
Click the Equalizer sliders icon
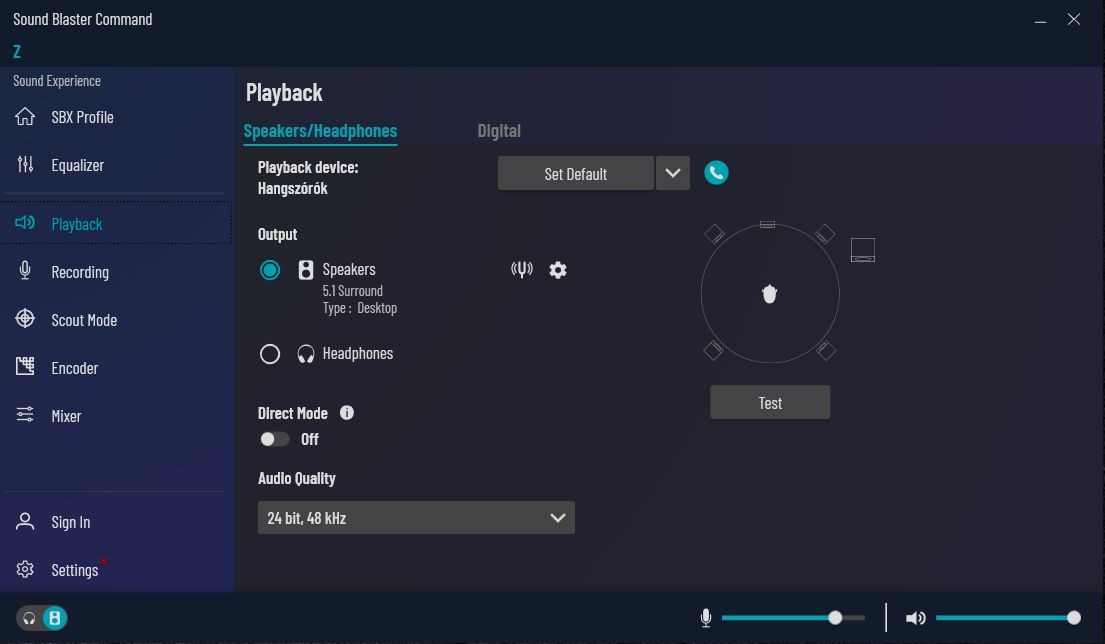(25, 164)
